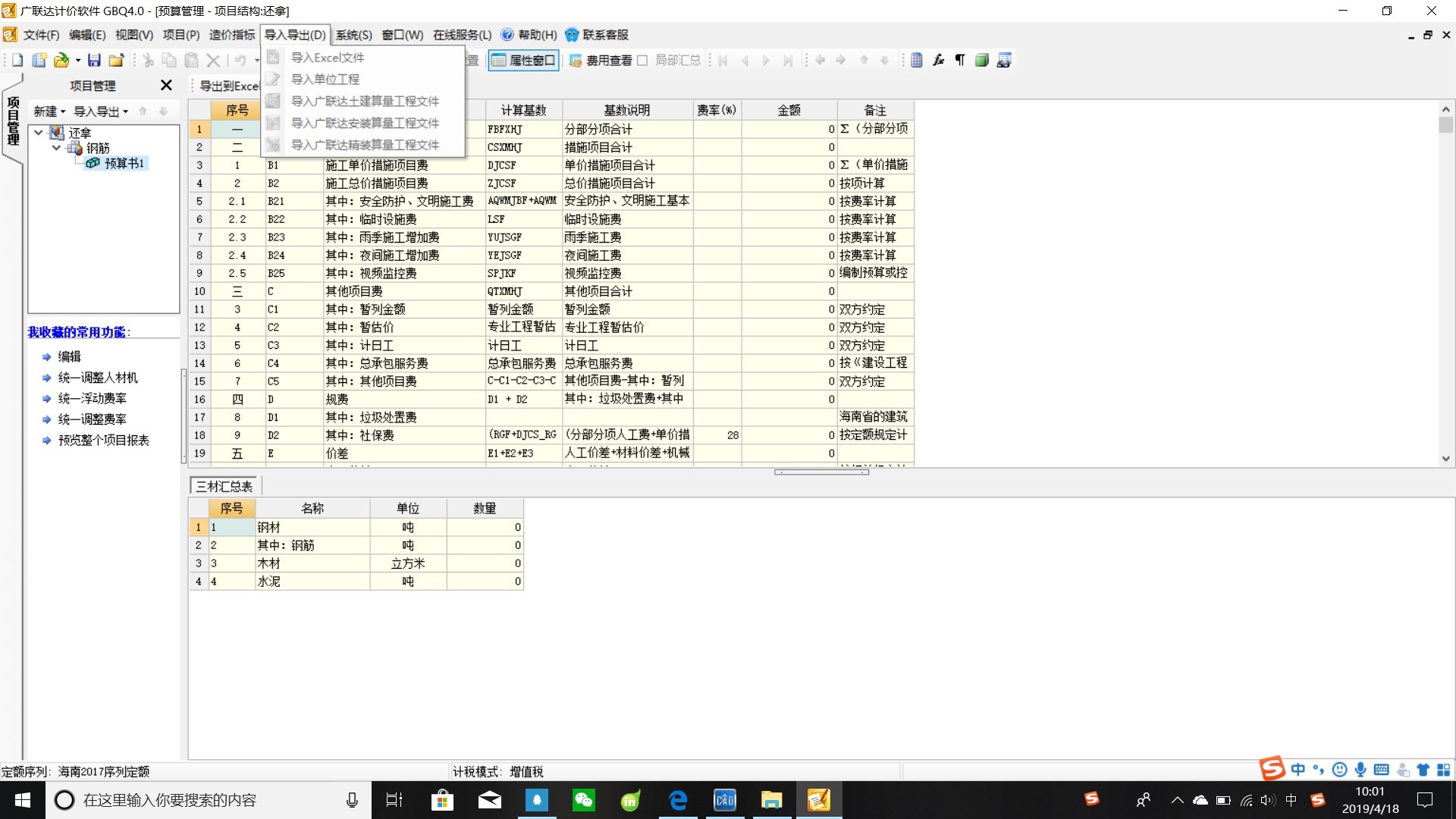
Task: Select 预算书1 in the project tree
Action: click(124, 163)
